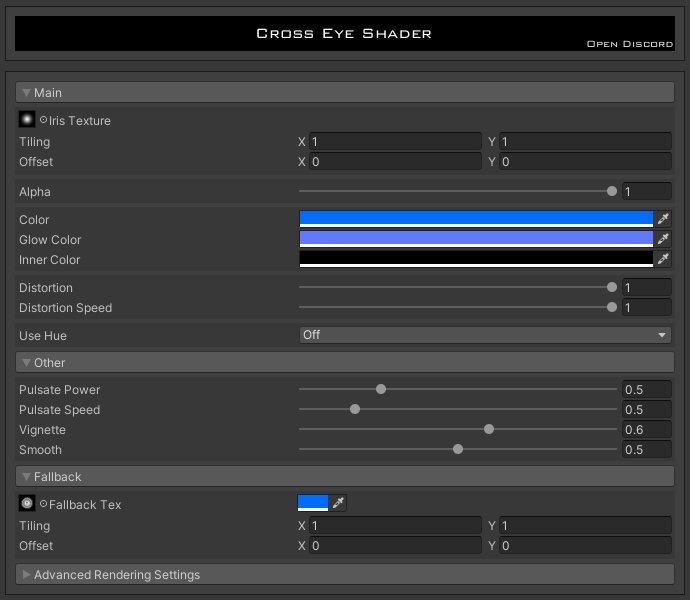Click the Alpha value input field
Screen dimensions: 690x600
(x=646, y=191)
